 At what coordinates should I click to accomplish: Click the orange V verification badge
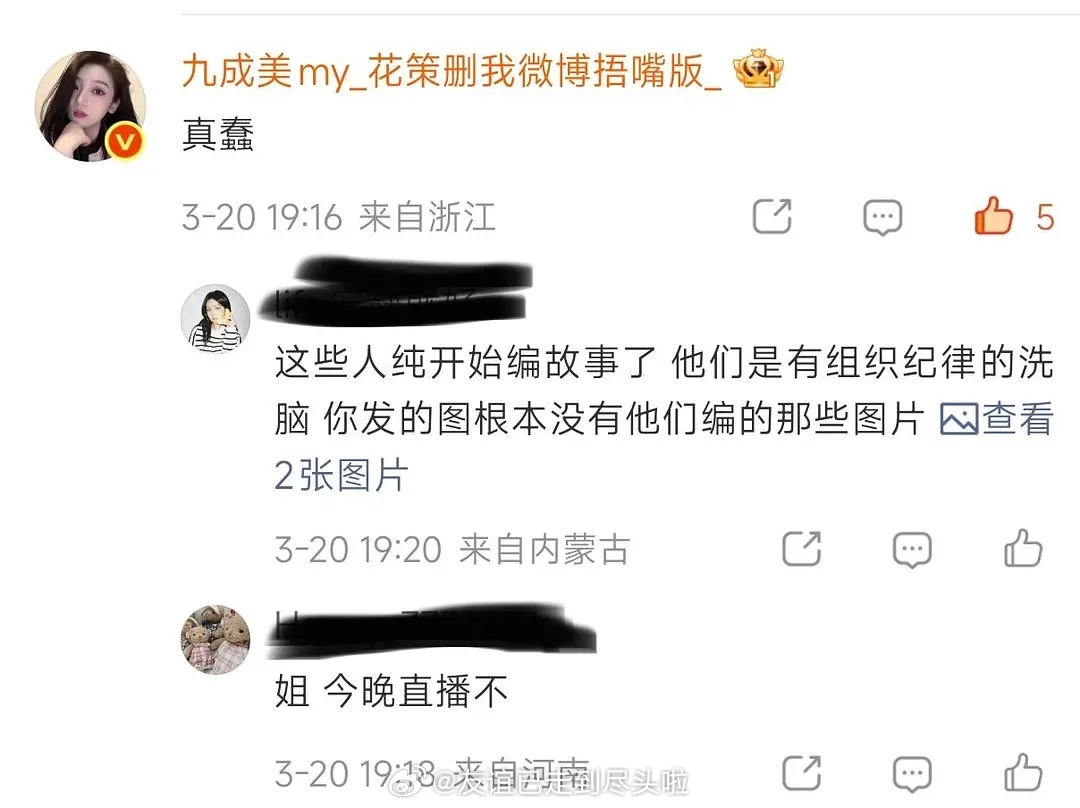[x=125, y=142]
